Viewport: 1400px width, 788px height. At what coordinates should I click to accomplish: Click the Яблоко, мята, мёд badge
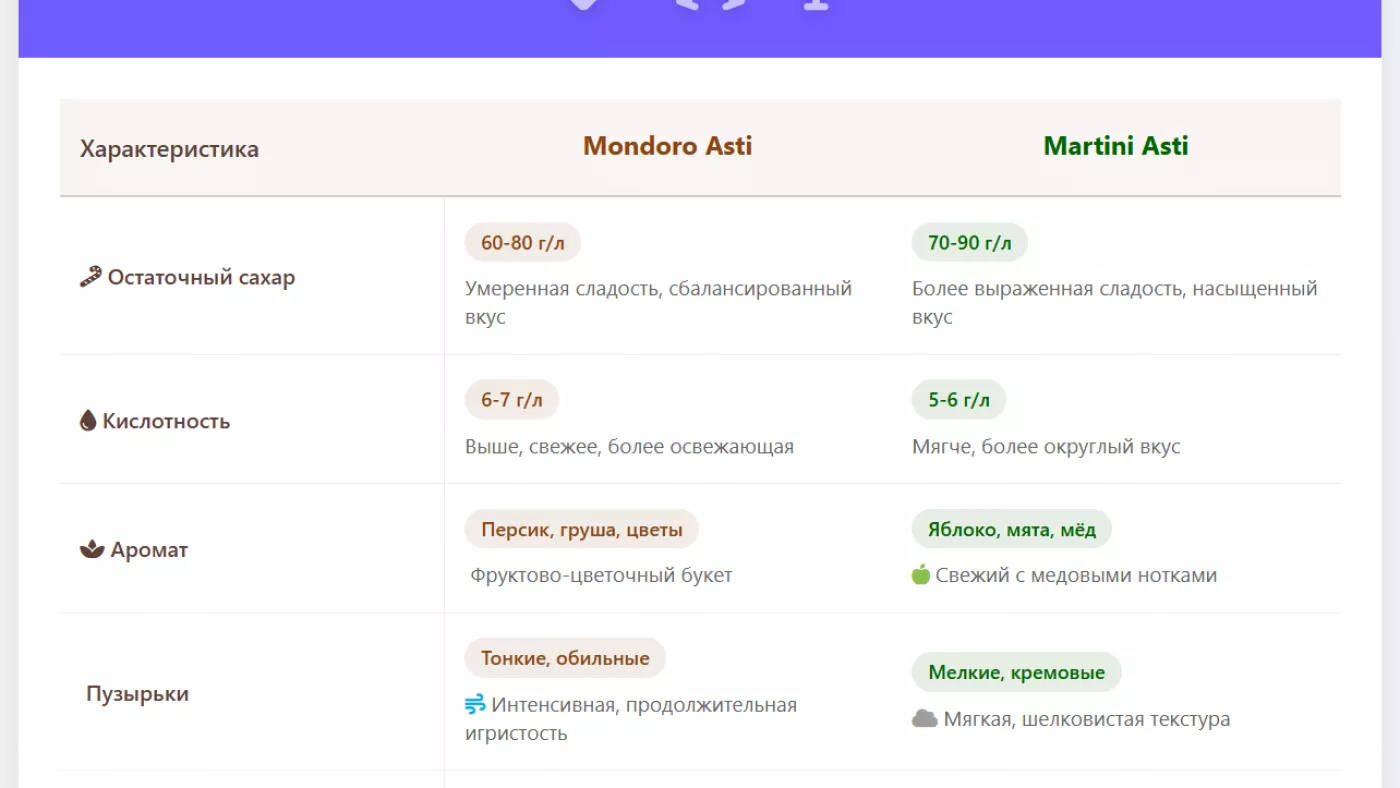tap(1012, 529)
